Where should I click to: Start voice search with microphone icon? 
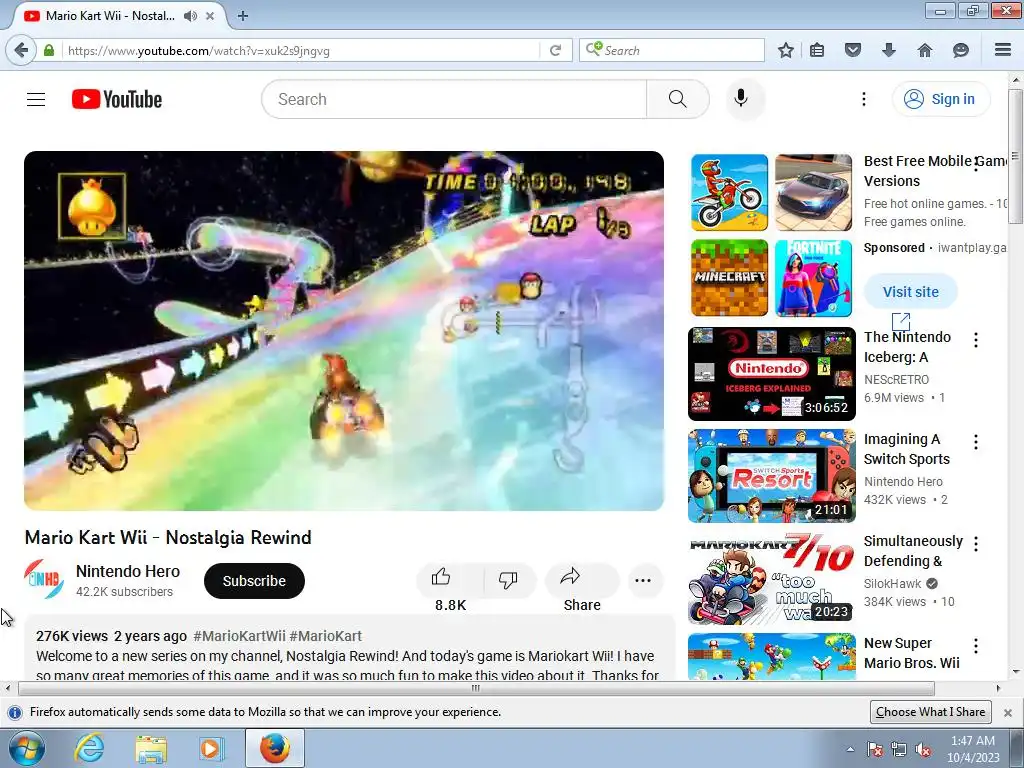[x=741, y=99]
